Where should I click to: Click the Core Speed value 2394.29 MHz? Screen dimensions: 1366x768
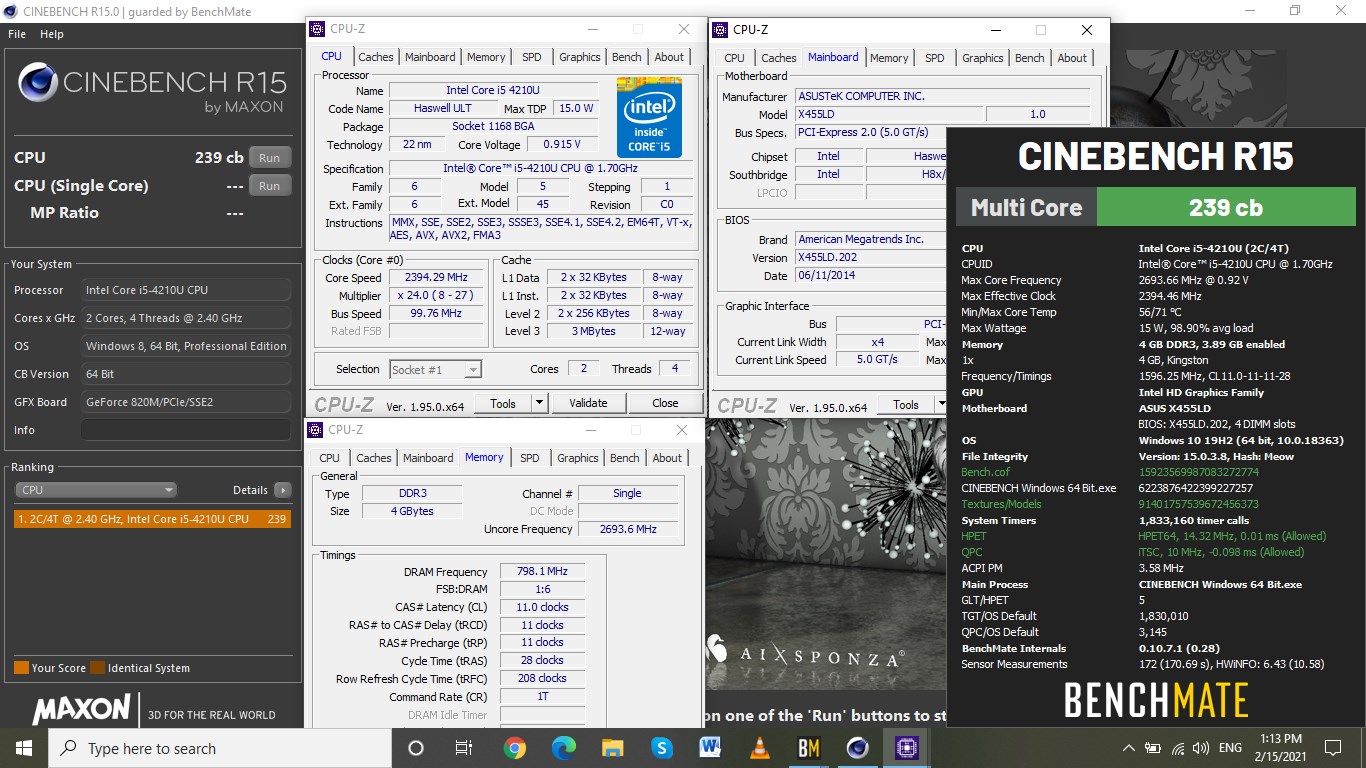(x=438, y=277)
